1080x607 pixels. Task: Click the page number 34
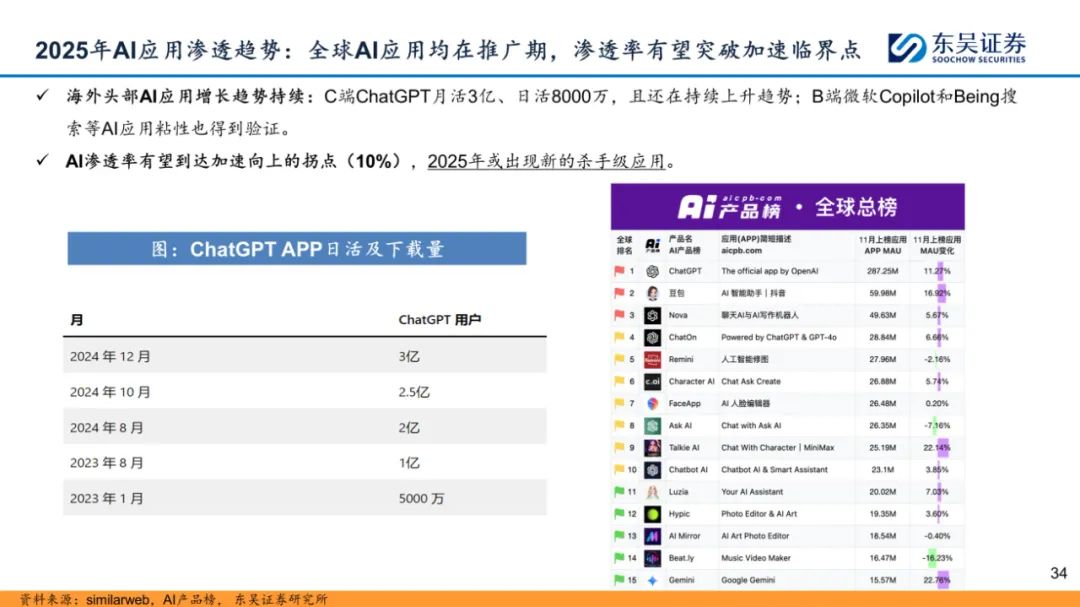pyautogui.click(x=1059, y=573)
